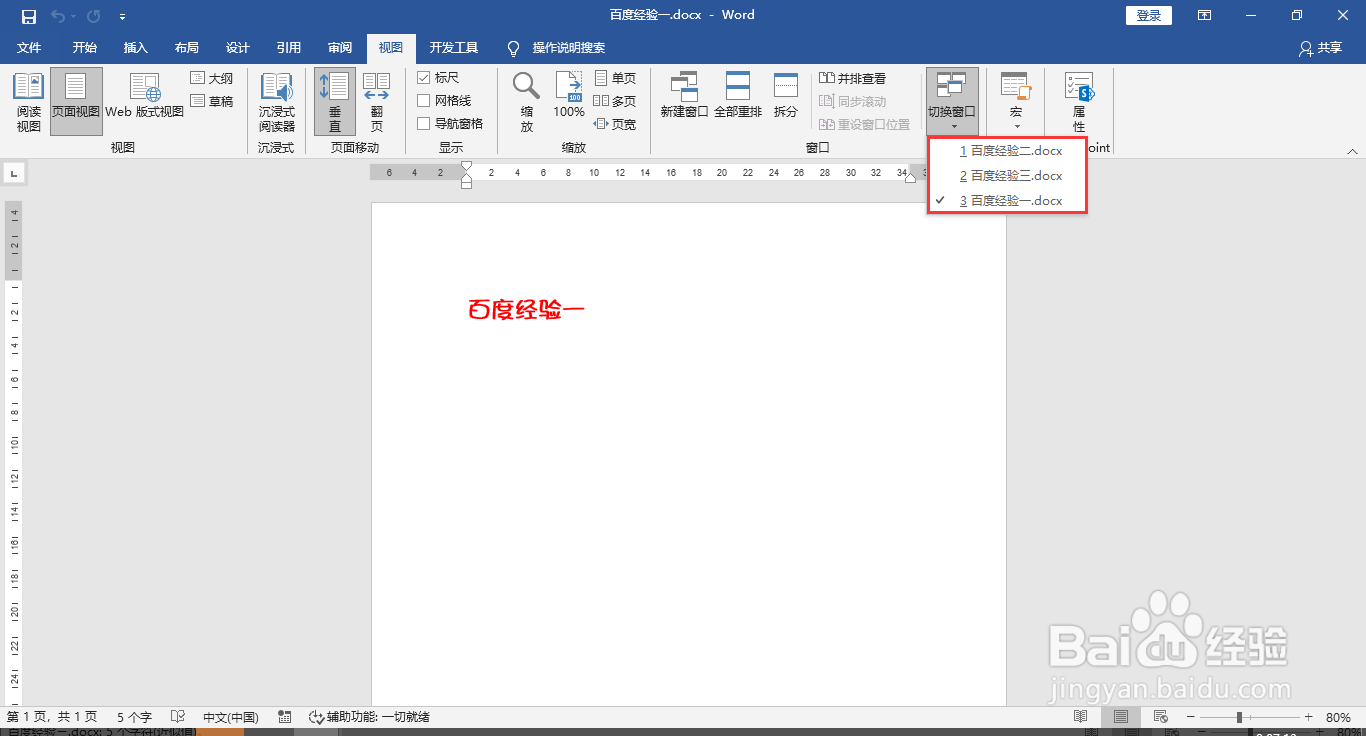1366x736 pixels.
Task: Set zoom to 100%
Action: coord(568,99)
